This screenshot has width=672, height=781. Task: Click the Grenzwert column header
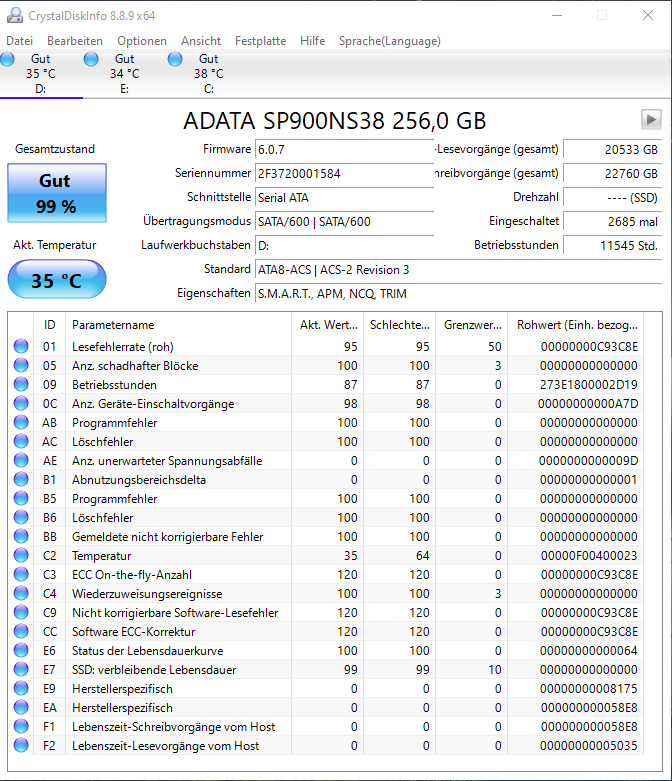click(472, 325)
